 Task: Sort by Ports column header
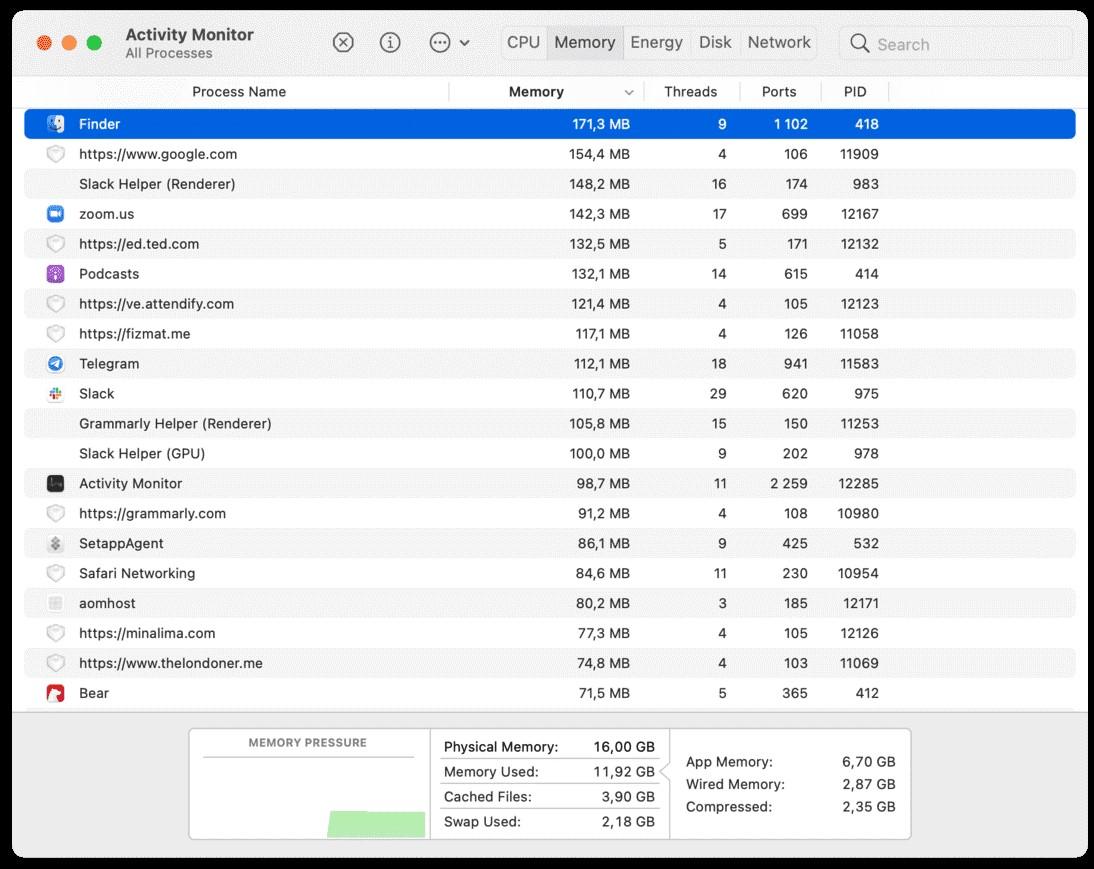coord(779,92)
